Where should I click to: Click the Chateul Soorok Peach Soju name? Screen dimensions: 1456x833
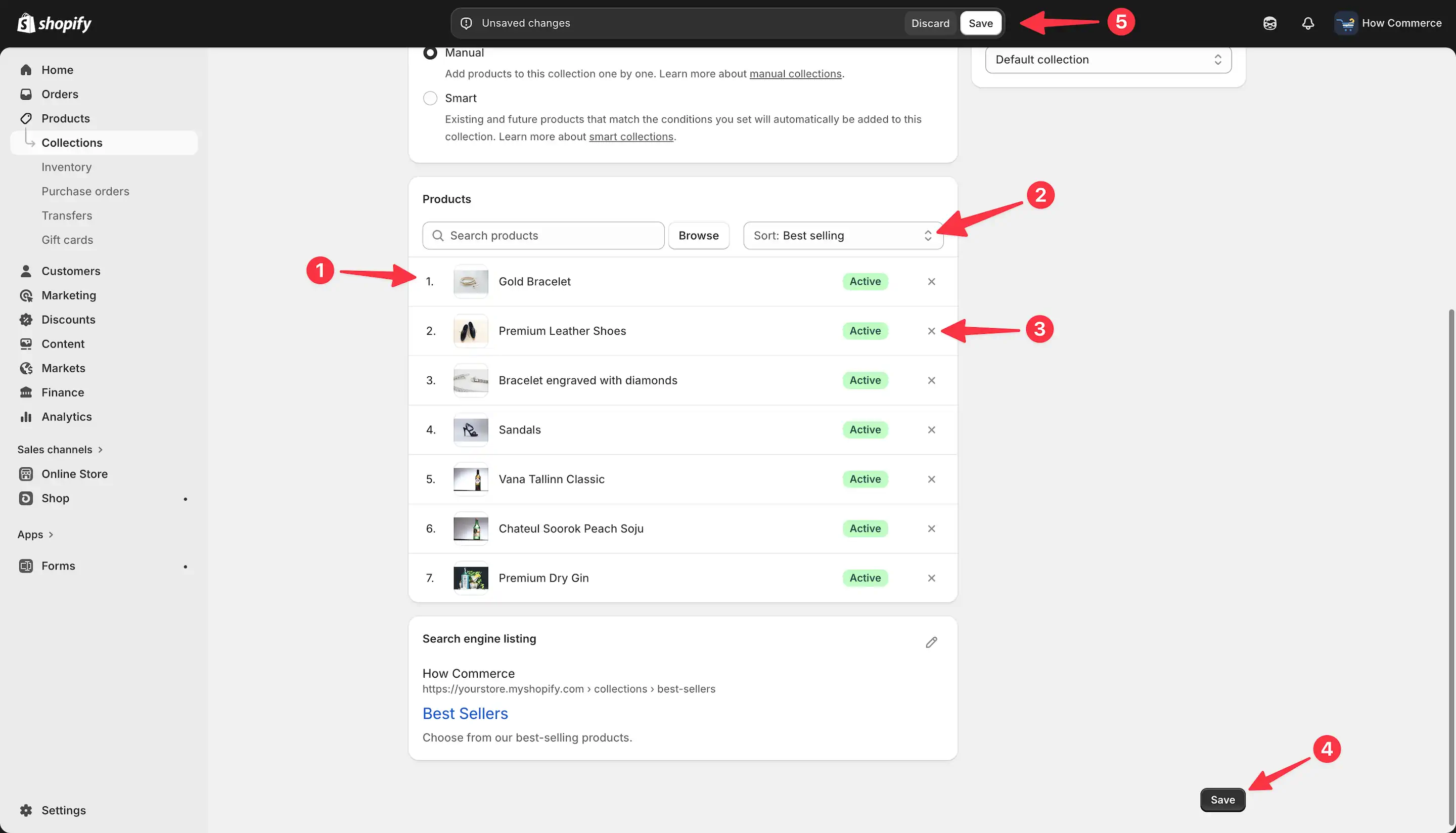[x=571, y=529]
